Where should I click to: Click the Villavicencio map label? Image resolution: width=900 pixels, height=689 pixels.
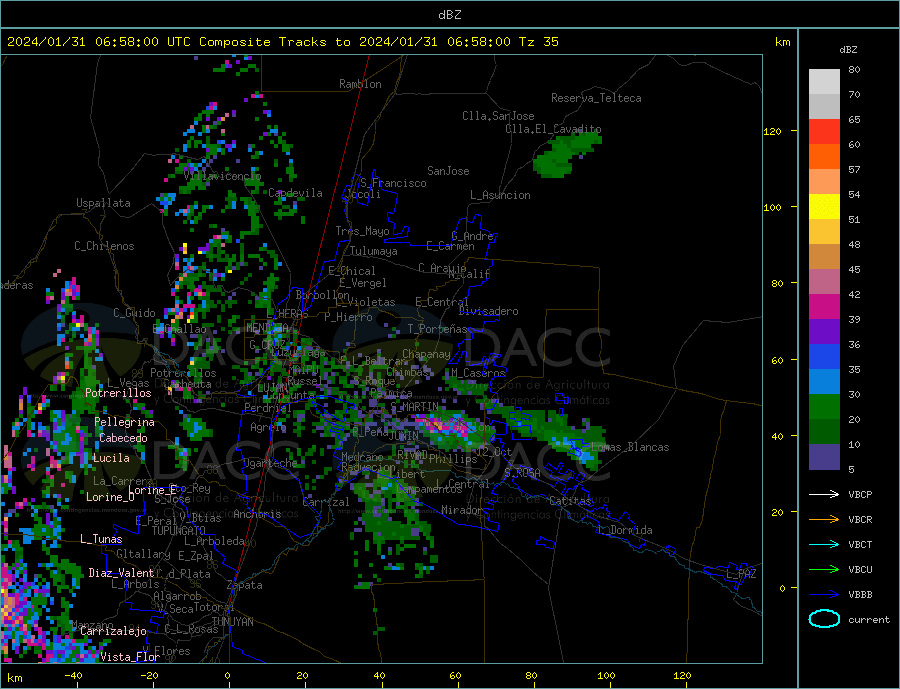pos(223,176)
